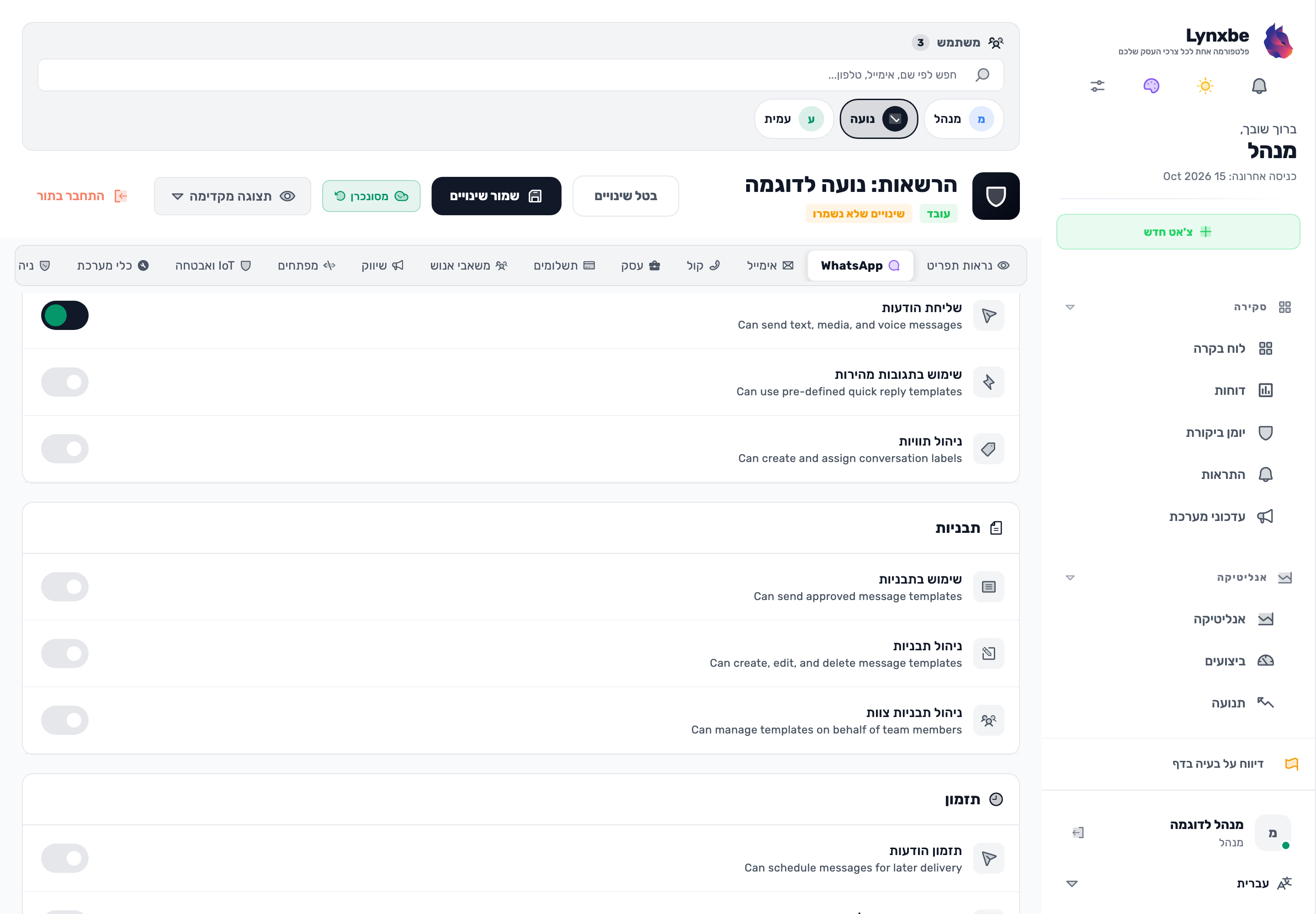Switch to the משאבי אנוש tab
The image size is (1316, 914).
coord(468,265)
